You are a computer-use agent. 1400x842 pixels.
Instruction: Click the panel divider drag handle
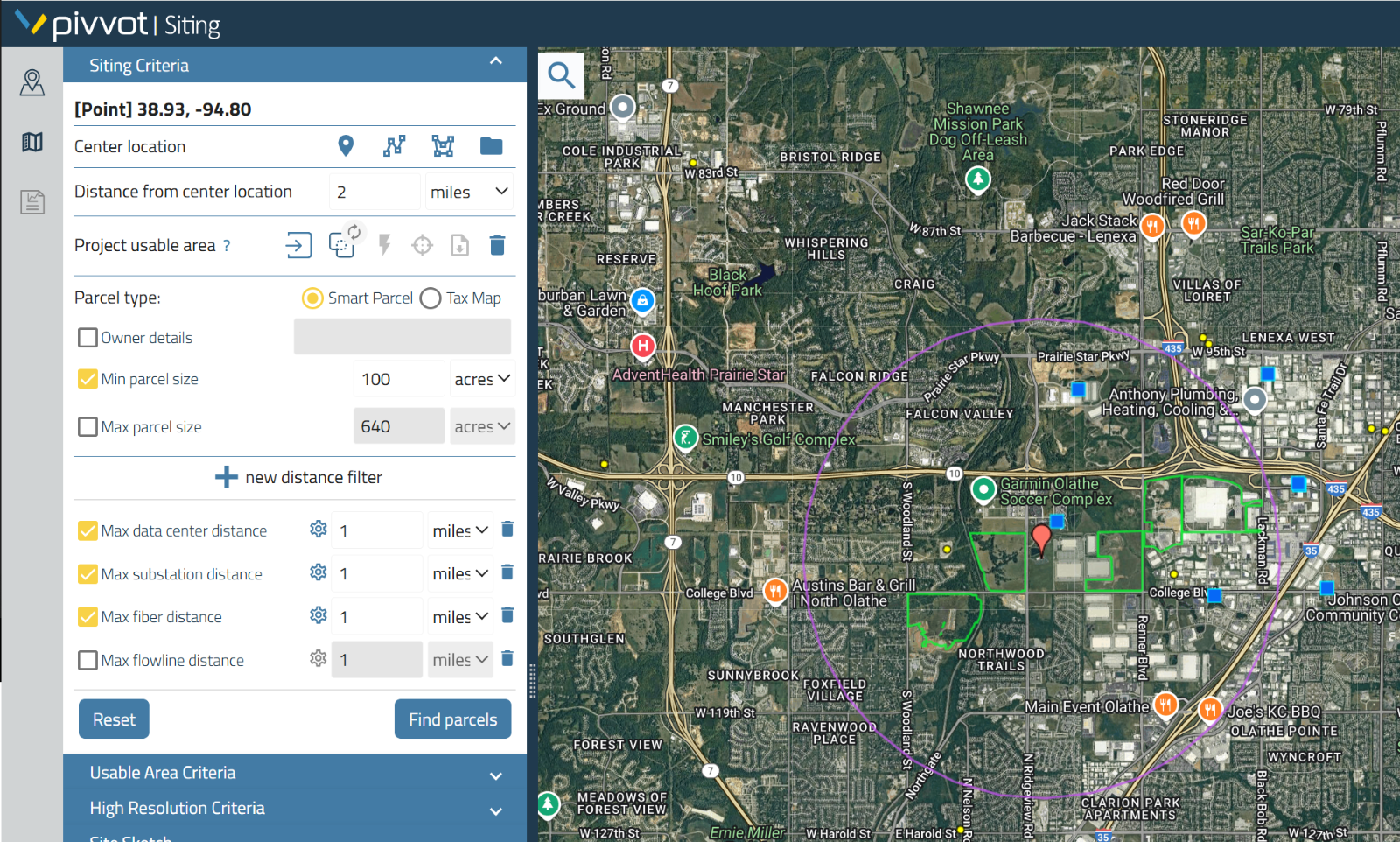point(532,680)
